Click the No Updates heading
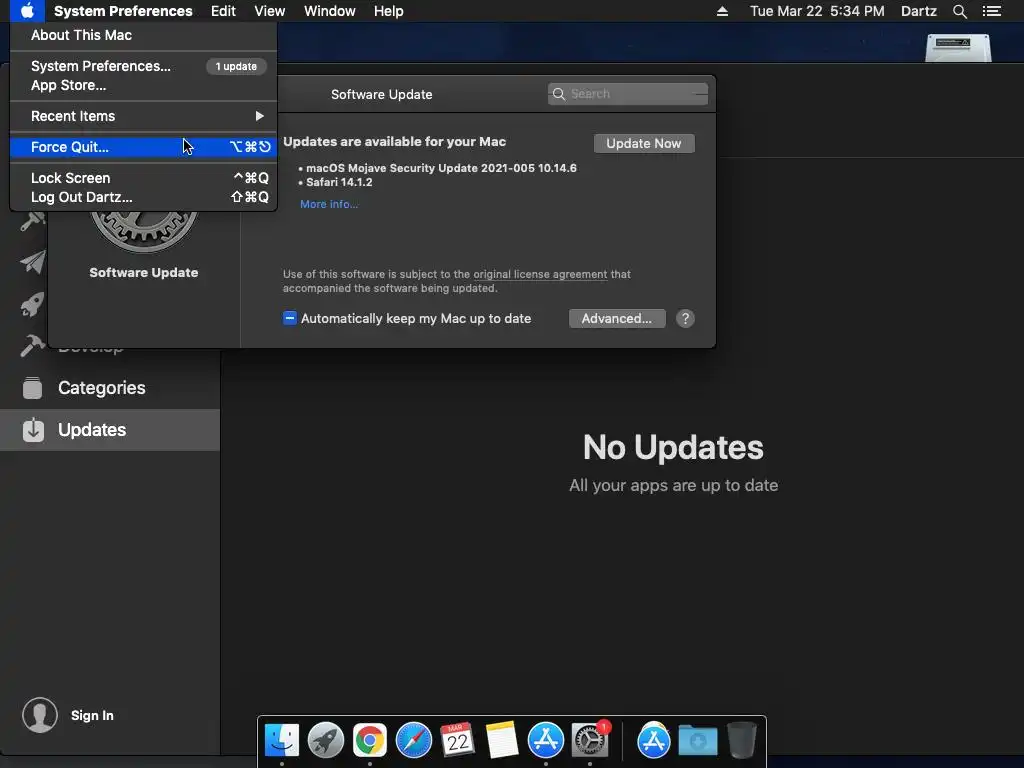Viewport: 1024px width, 768px height. 673,447
